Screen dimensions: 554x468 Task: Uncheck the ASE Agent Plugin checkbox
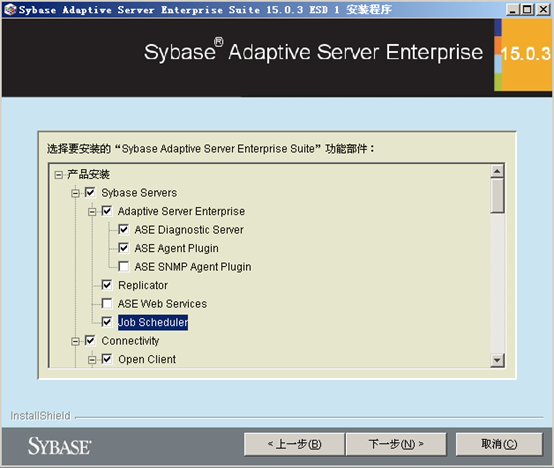(123, 248)
